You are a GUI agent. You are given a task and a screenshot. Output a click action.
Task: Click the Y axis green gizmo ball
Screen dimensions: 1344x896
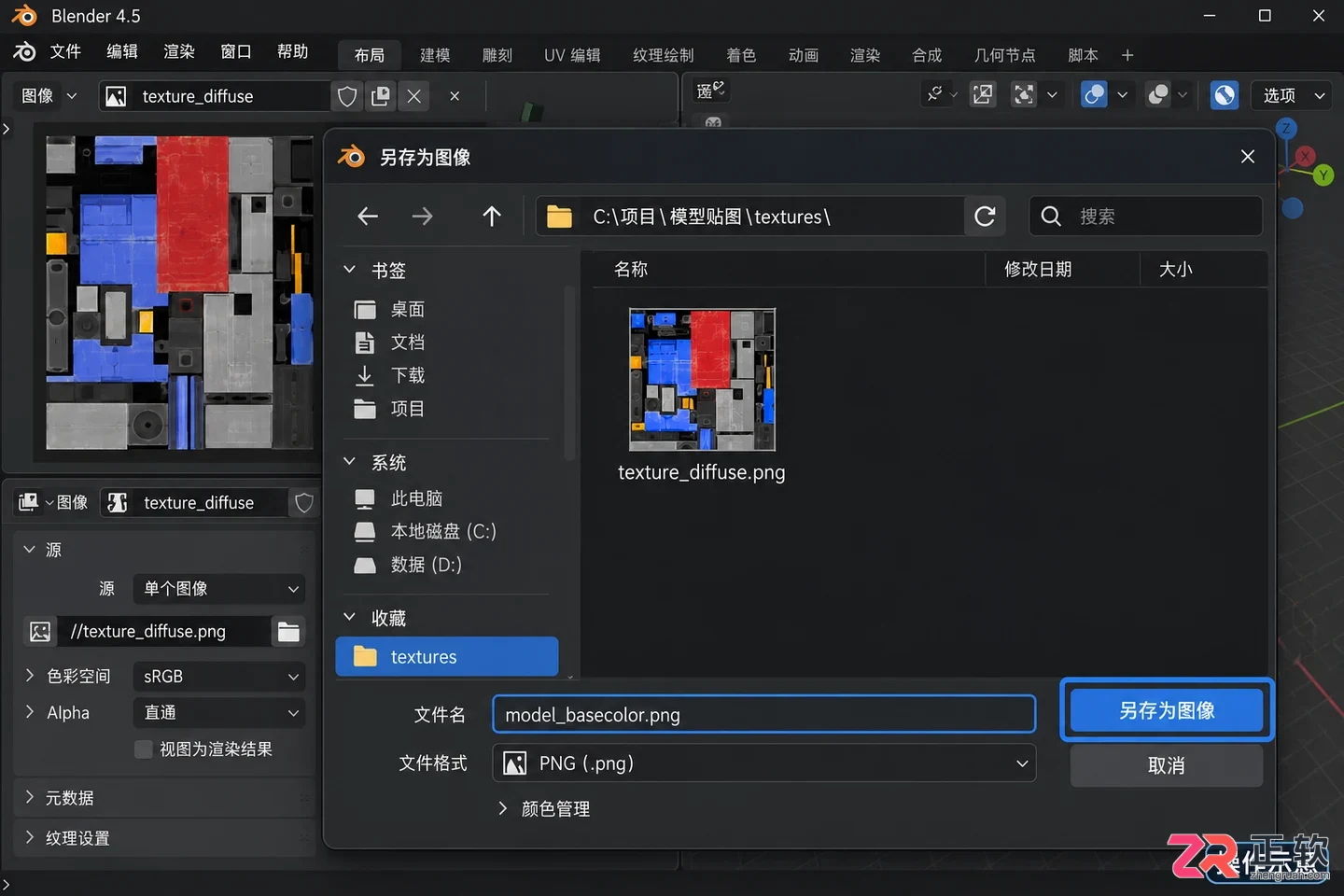pos(1323,175)
